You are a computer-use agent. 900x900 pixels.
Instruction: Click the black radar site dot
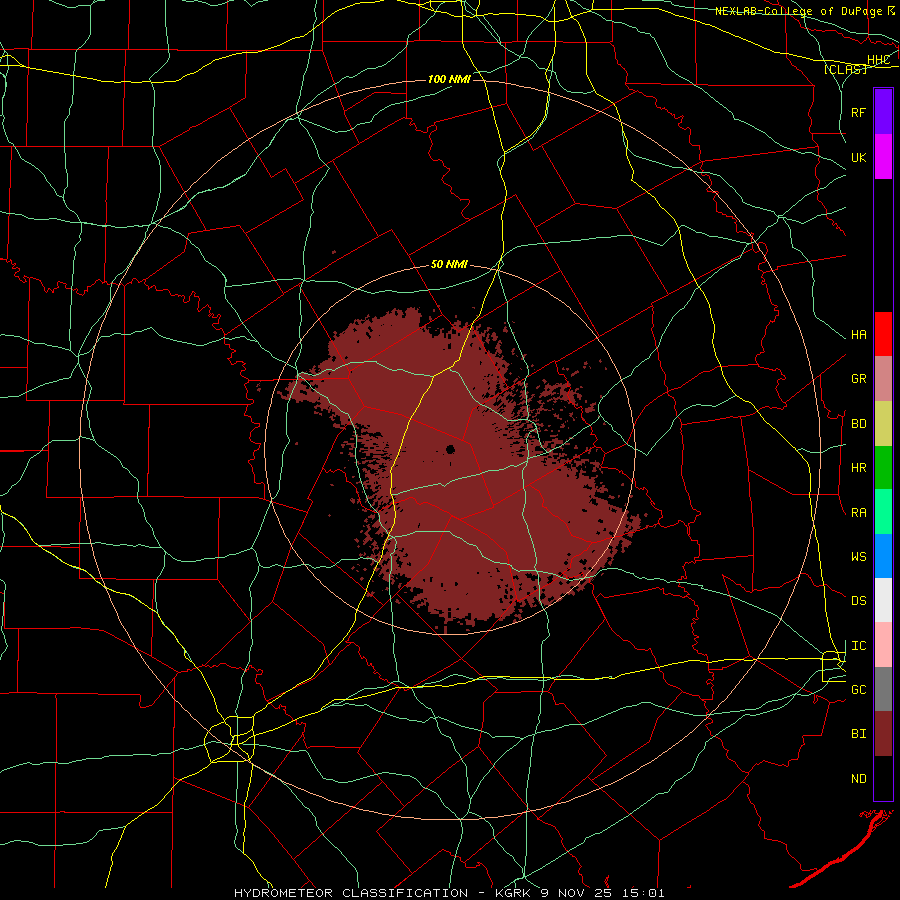point(450,449)
